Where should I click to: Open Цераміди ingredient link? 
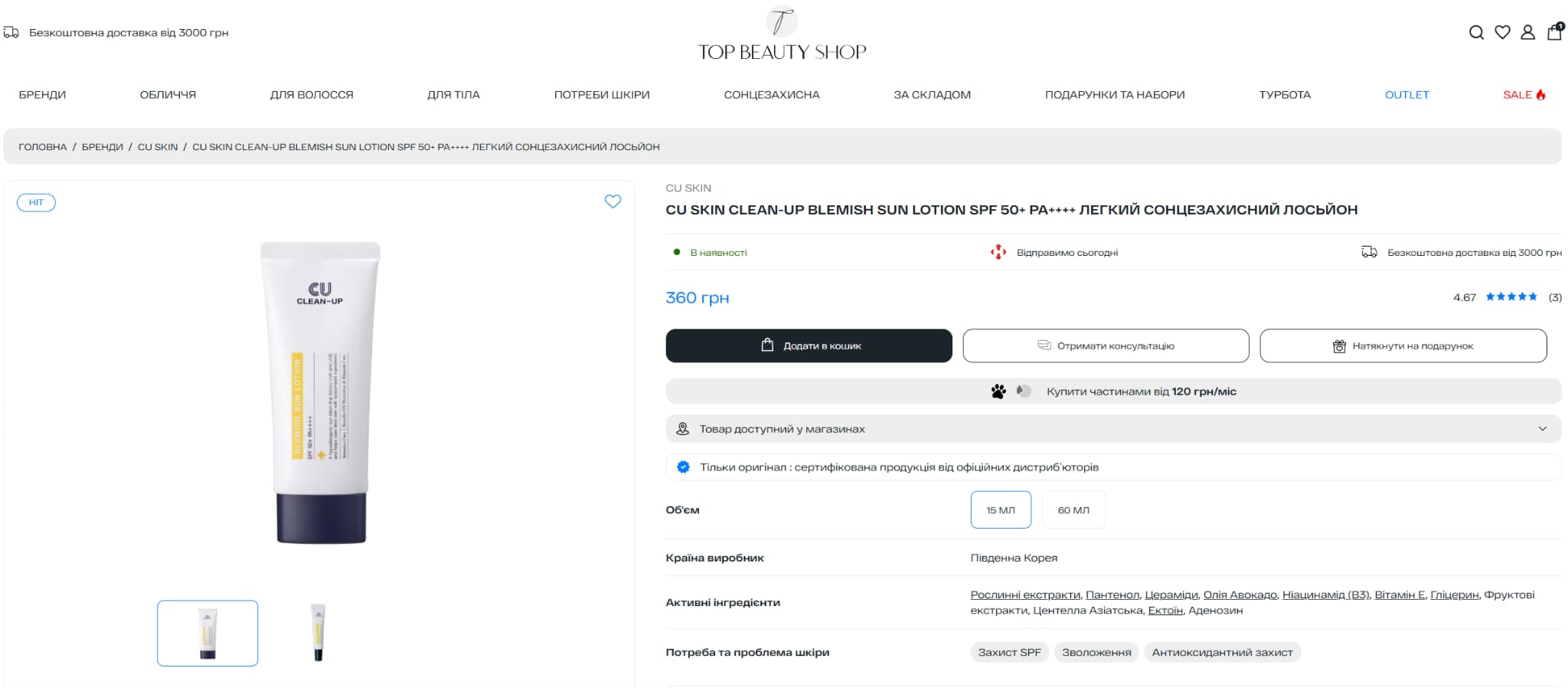(1171, 595)
